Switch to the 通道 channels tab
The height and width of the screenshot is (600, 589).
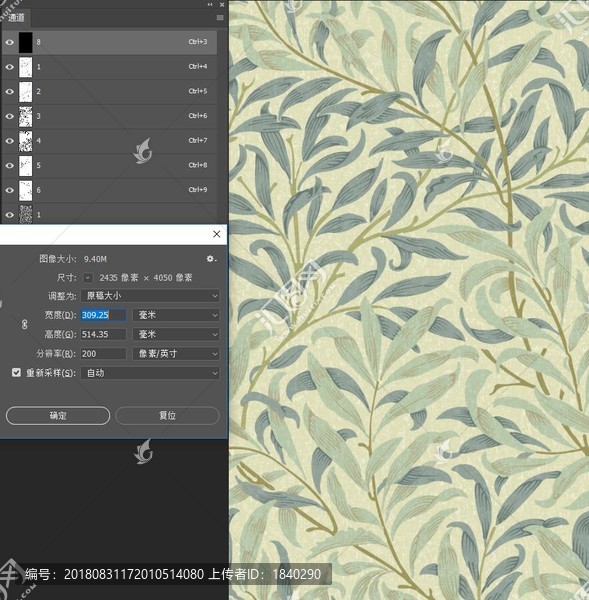tap(16, 18)
